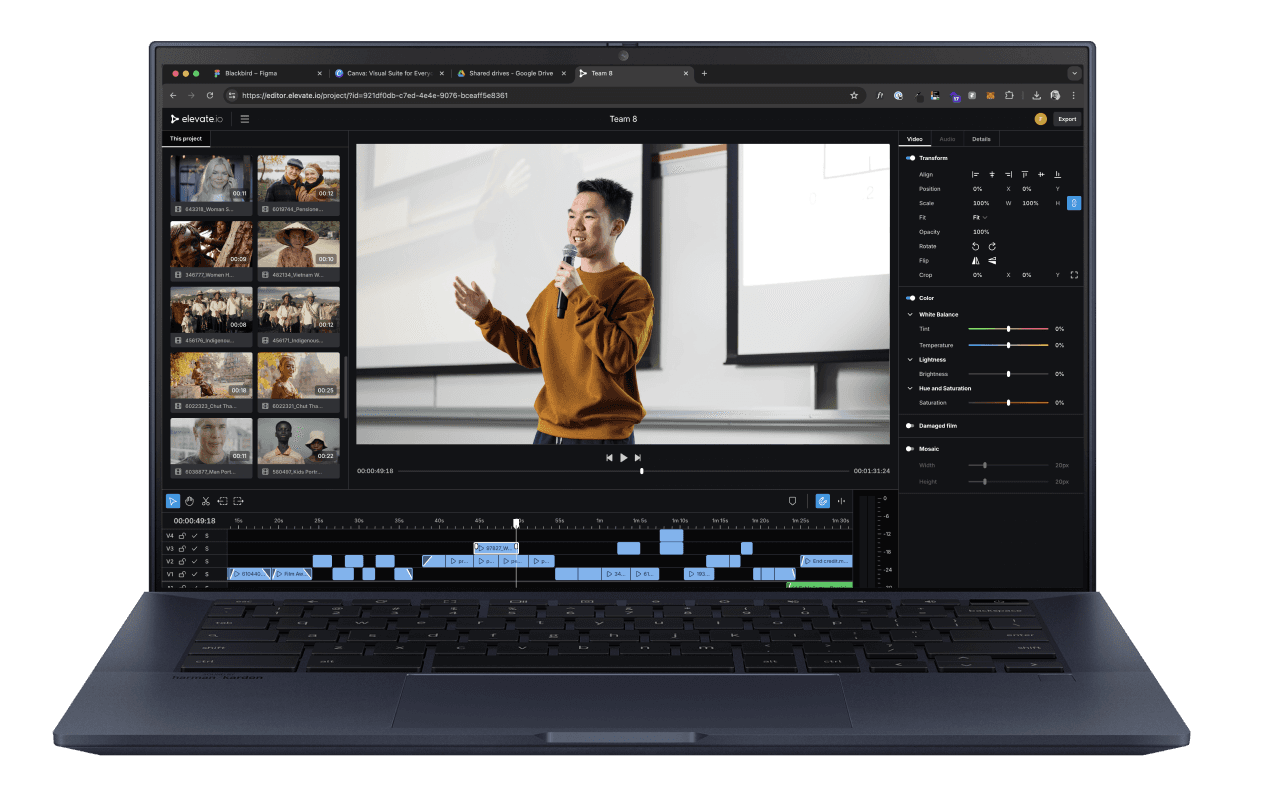
Task: Open the Details tab on the right panel
Action: click(981, 139)
